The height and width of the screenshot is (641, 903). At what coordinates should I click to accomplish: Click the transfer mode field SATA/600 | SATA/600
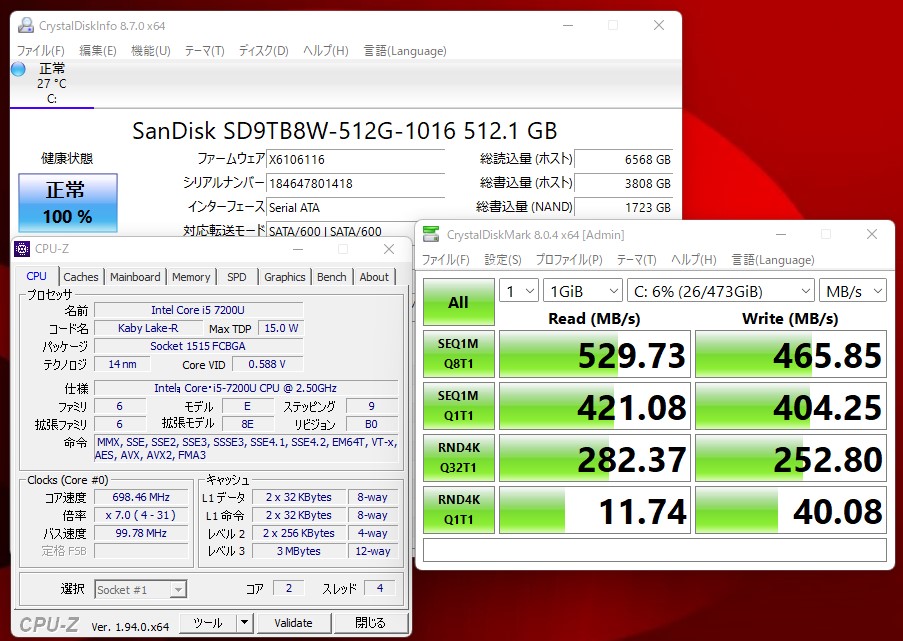[x=341, y=230]
